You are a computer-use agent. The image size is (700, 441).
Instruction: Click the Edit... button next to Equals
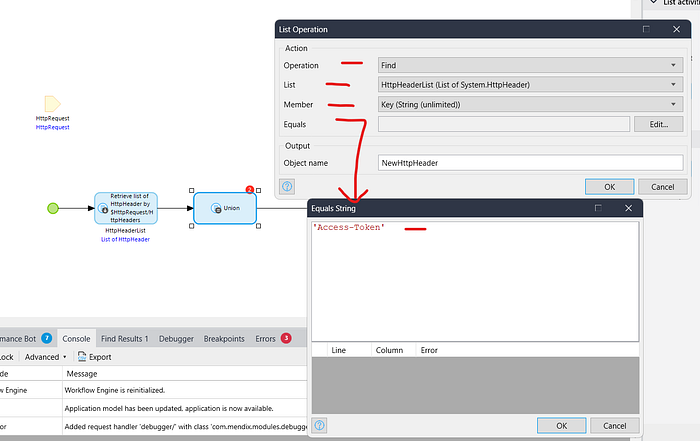(x=658, y=124)
